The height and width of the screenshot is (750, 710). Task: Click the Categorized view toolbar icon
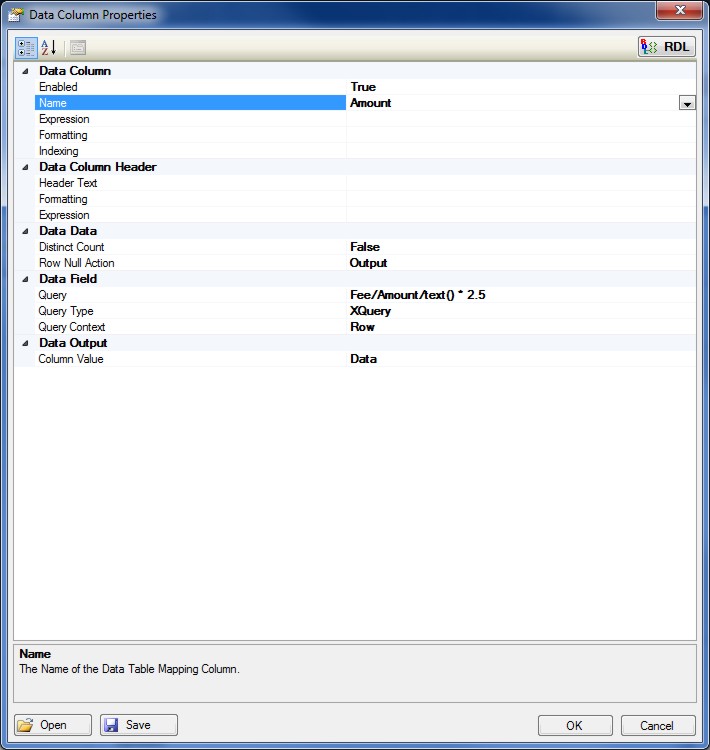[x=26, y=47]
